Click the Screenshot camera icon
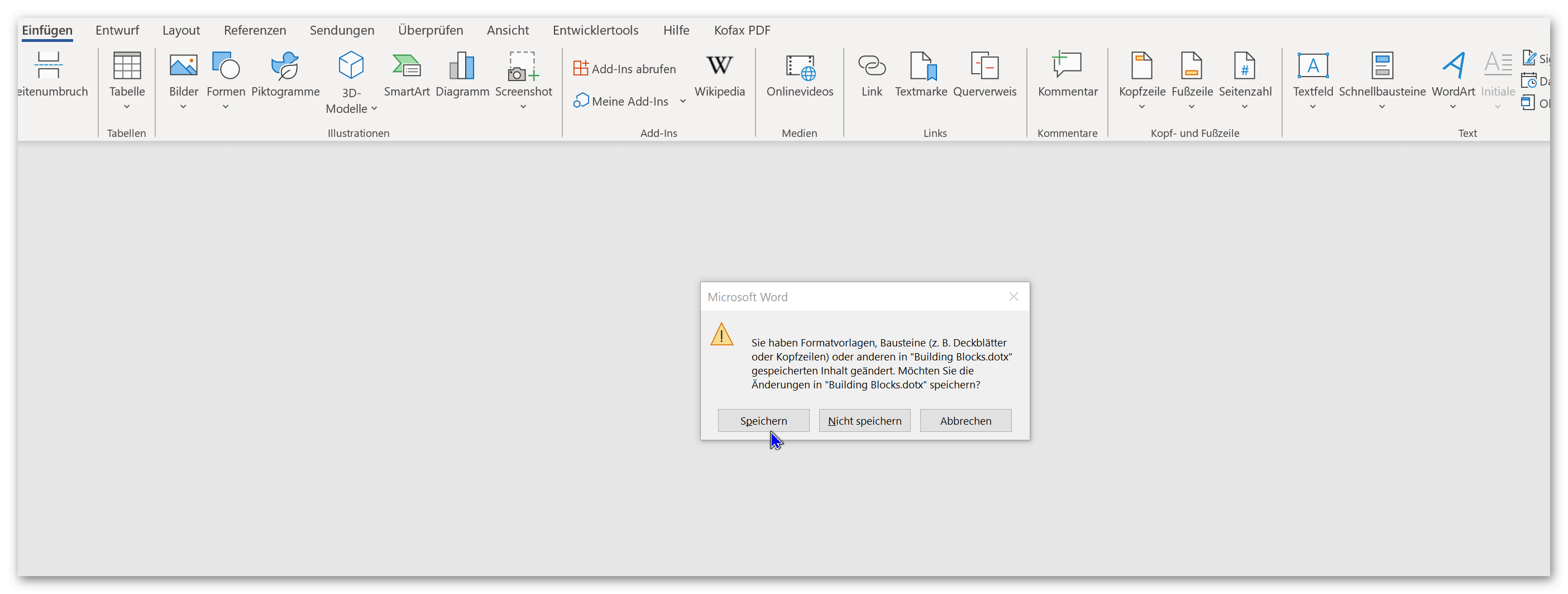 point(523,65)
